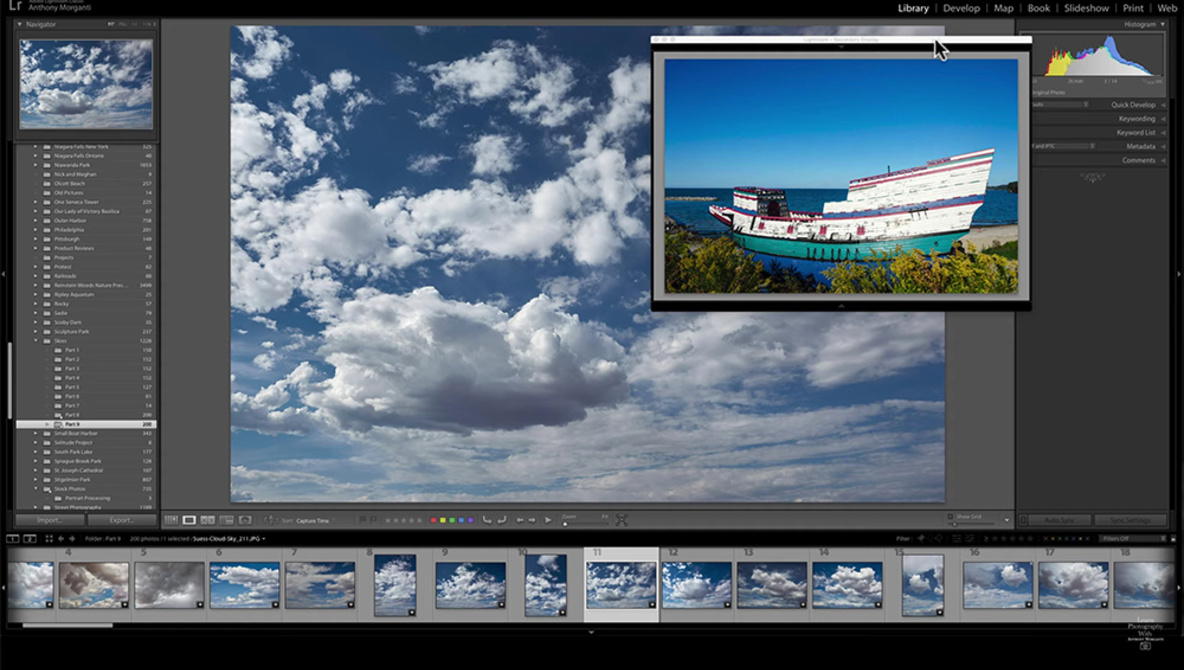
Task: Switch to the Develop module
Action: click(961, 8)
